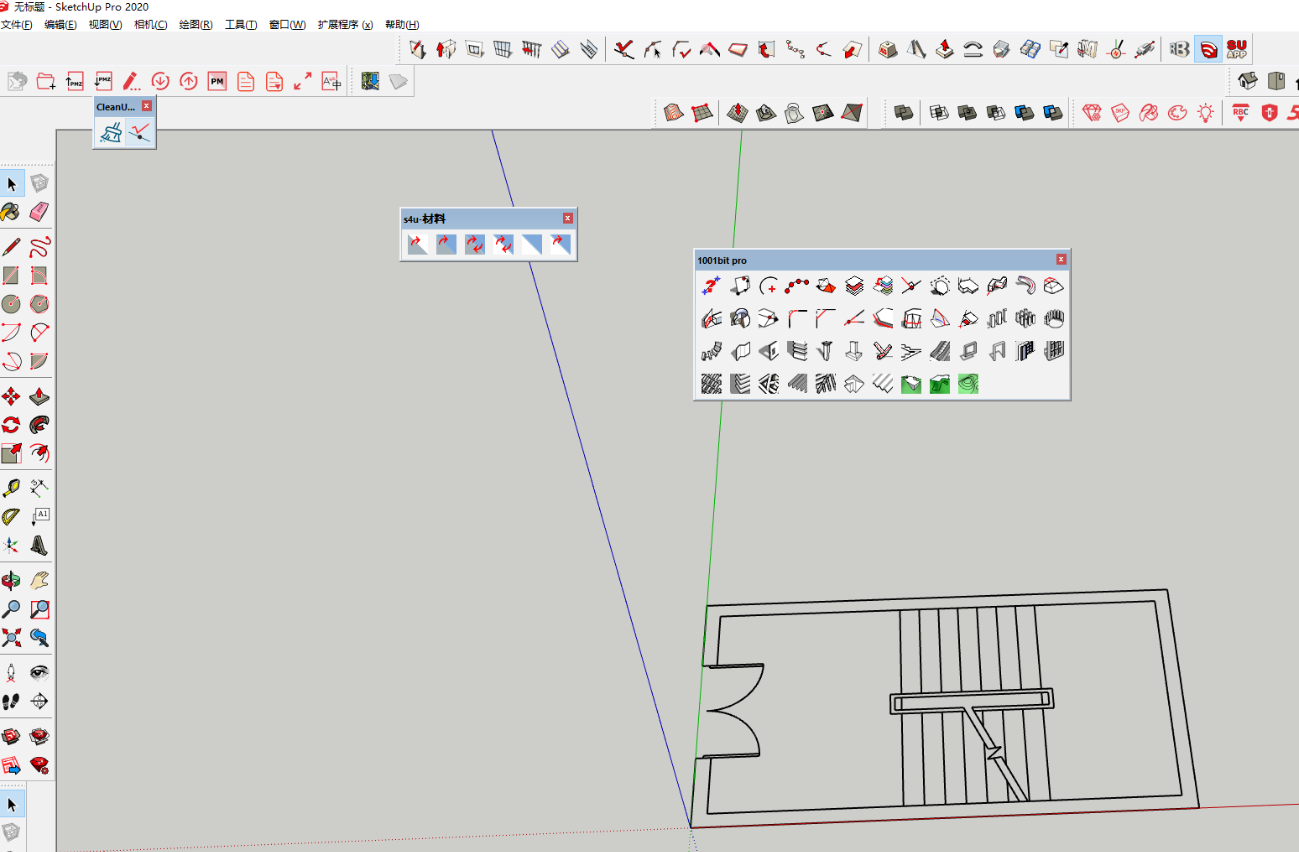
Task: Select the 3D Text tool
Action: pyautogui.click(x=39, y=546)
